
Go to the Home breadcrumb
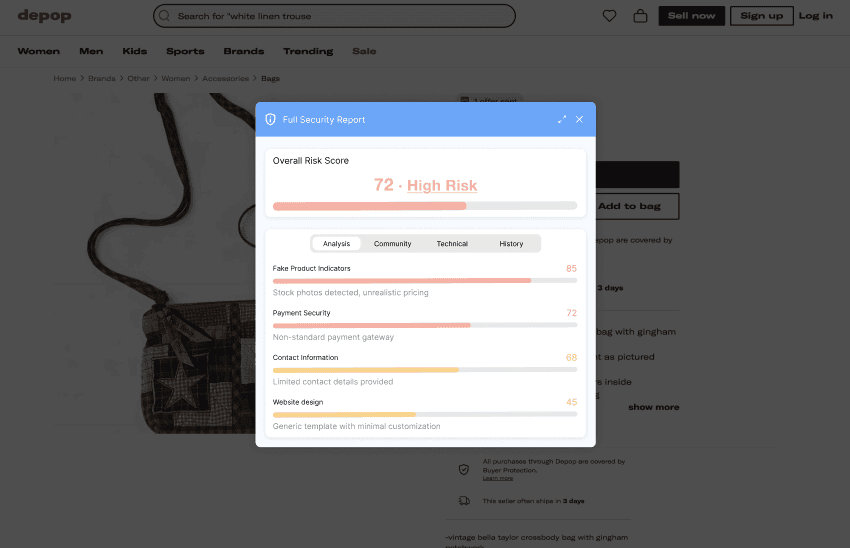(65, 79)
